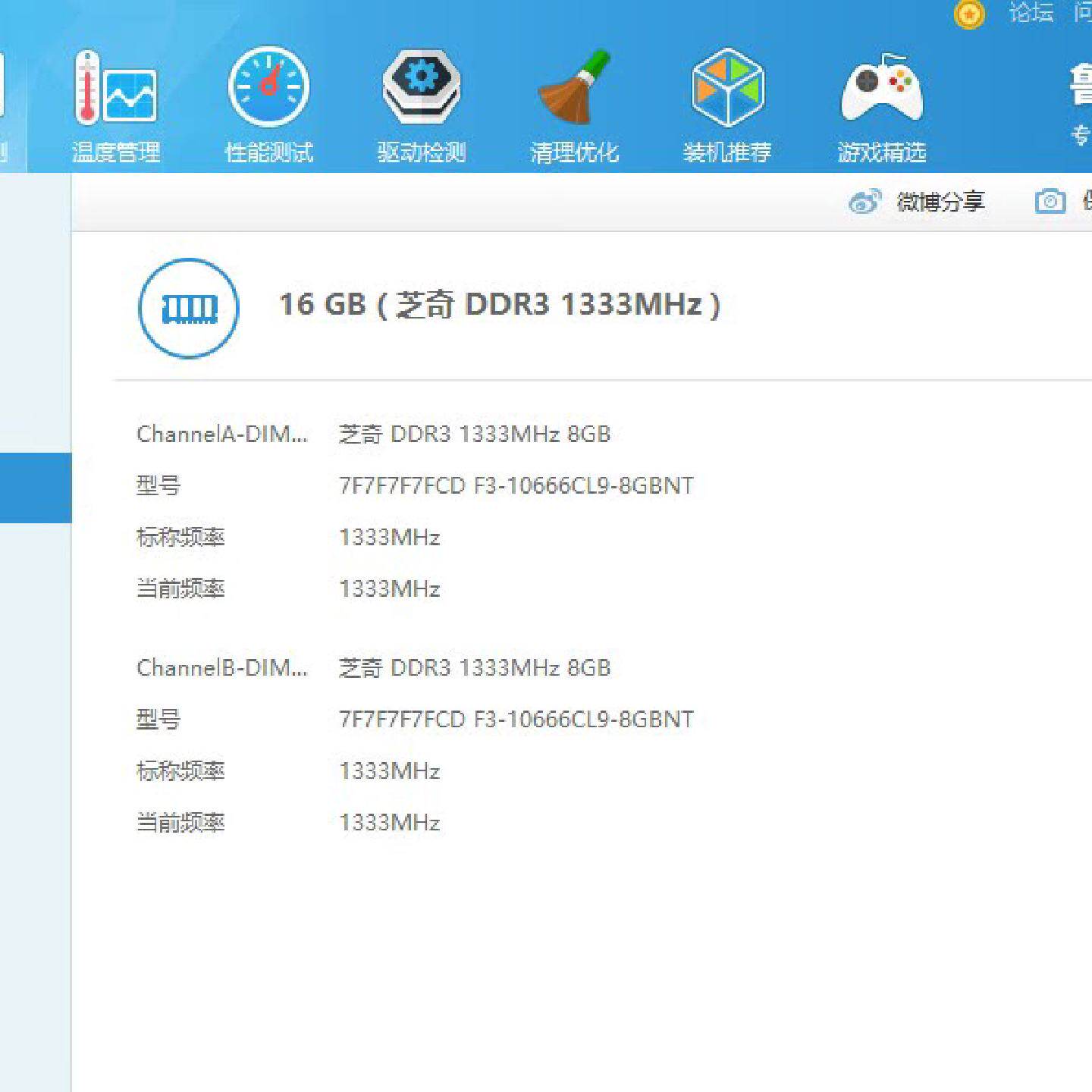Screen dimensions: 1092x1092
Task: Click the ChannelA-DIM... label
Action: click(x=222, y=434)
